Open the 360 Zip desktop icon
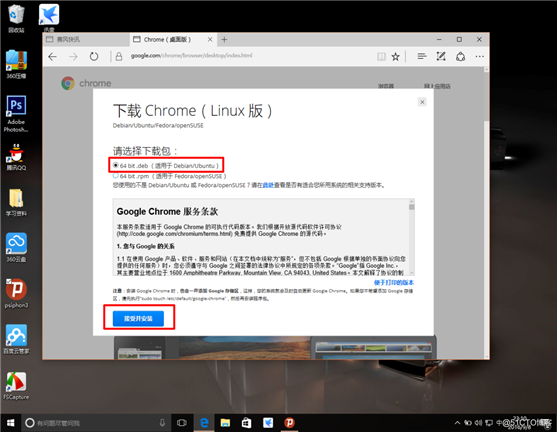The width and height of the screenshot is (557, 432). click(16, 64)
